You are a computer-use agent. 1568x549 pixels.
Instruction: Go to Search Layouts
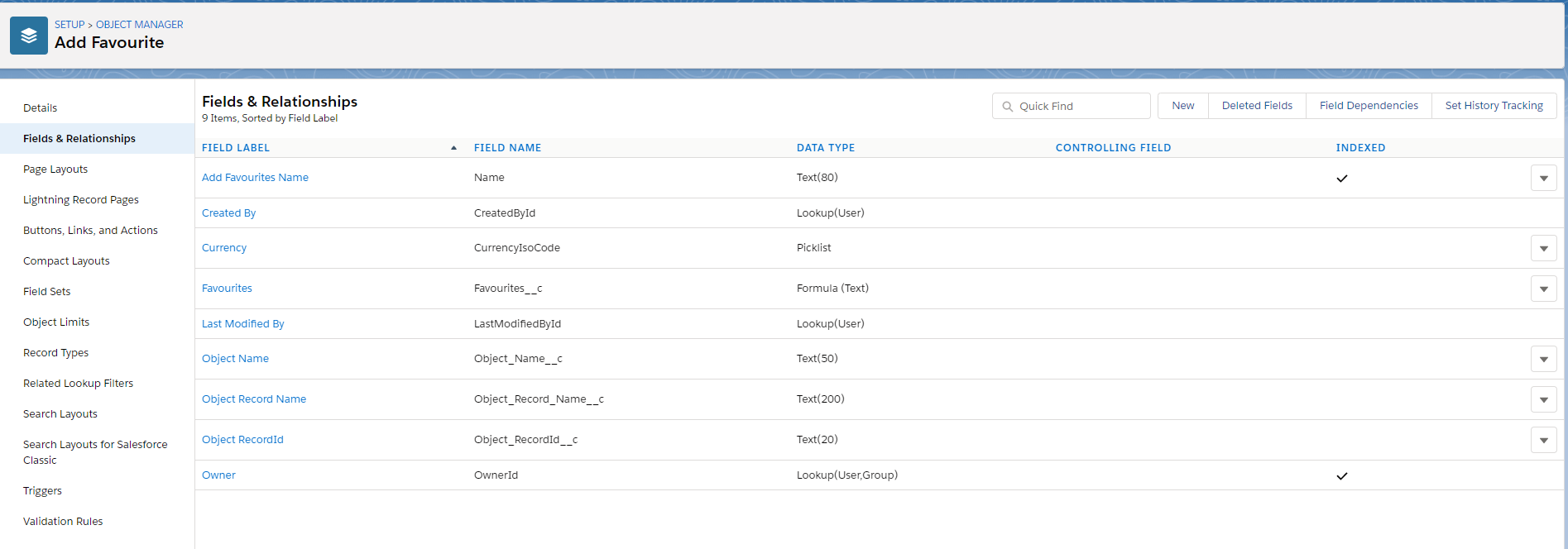coord(60,414)
